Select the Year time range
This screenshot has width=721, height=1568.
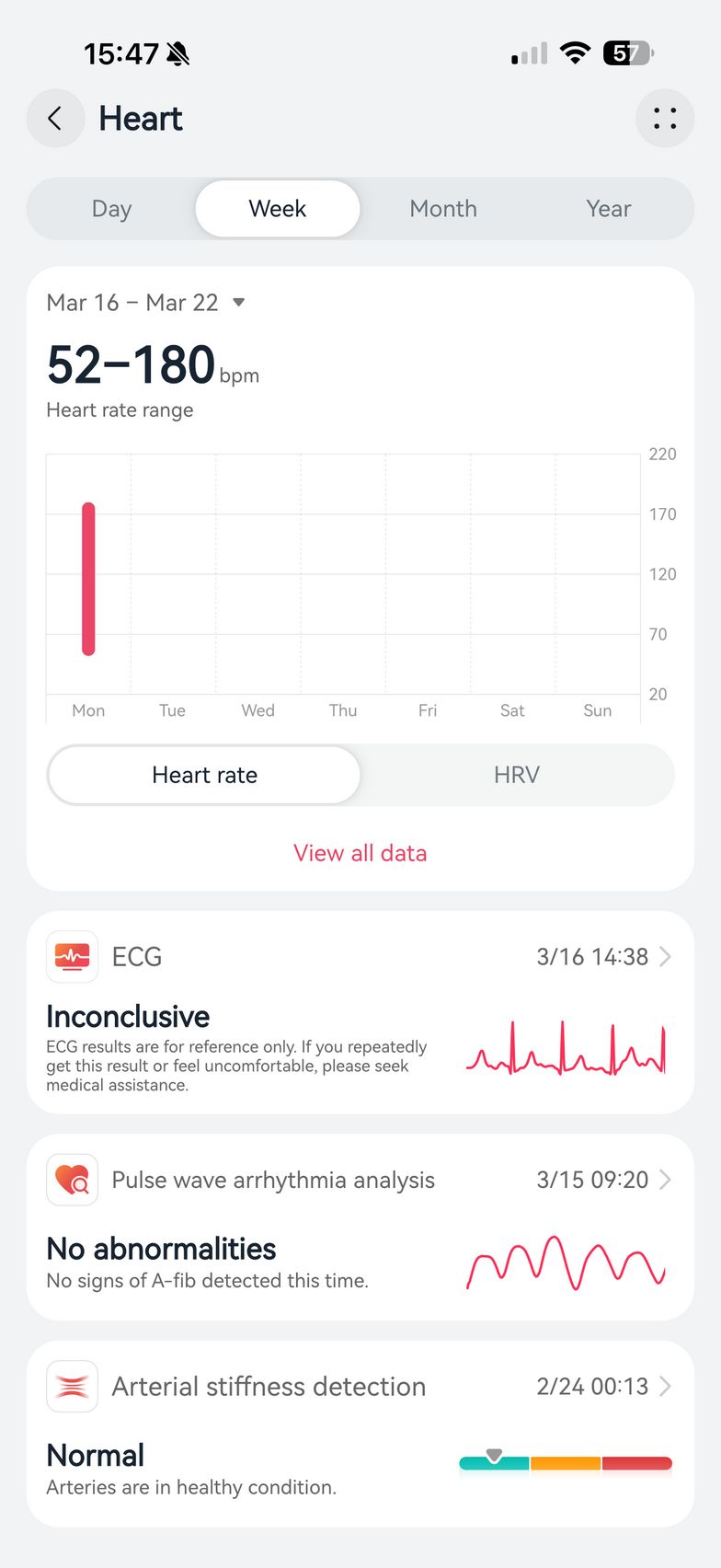click(608, 209)
